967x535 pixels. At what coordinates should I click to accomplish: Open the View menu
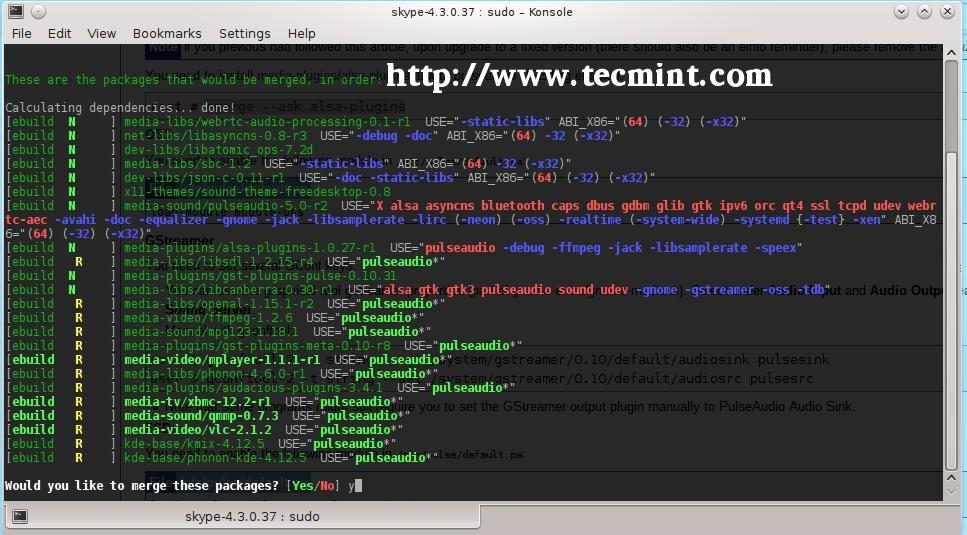pyautogui.click(x=101, y=33)
